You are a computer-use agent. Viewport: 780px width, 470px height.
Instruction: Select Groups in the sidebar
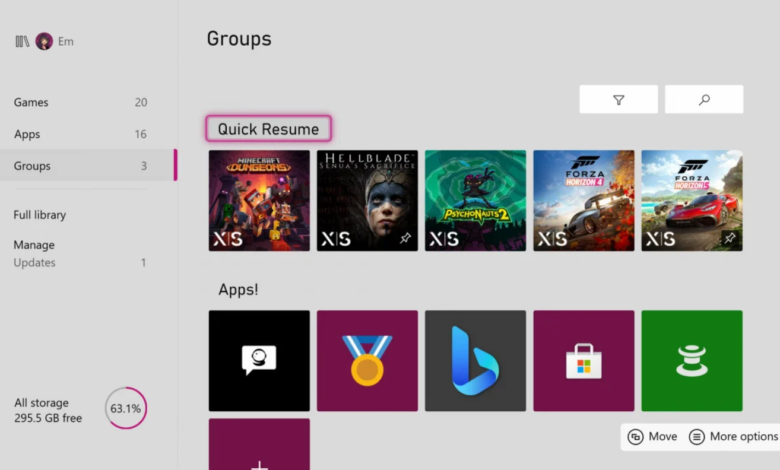click(88, 166)
